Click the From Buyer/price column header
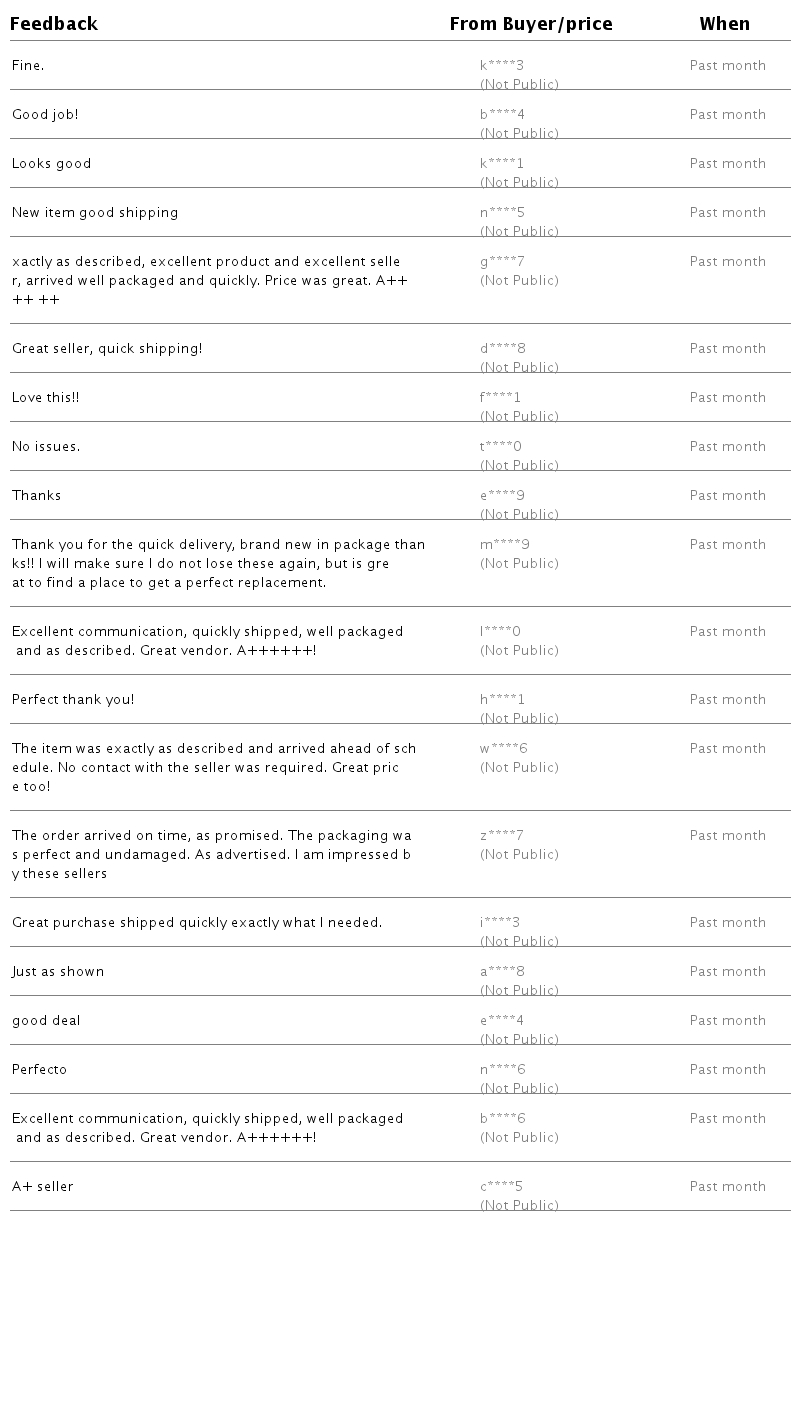Screen dimensions: 800x1424 click(x=531, y=24)
